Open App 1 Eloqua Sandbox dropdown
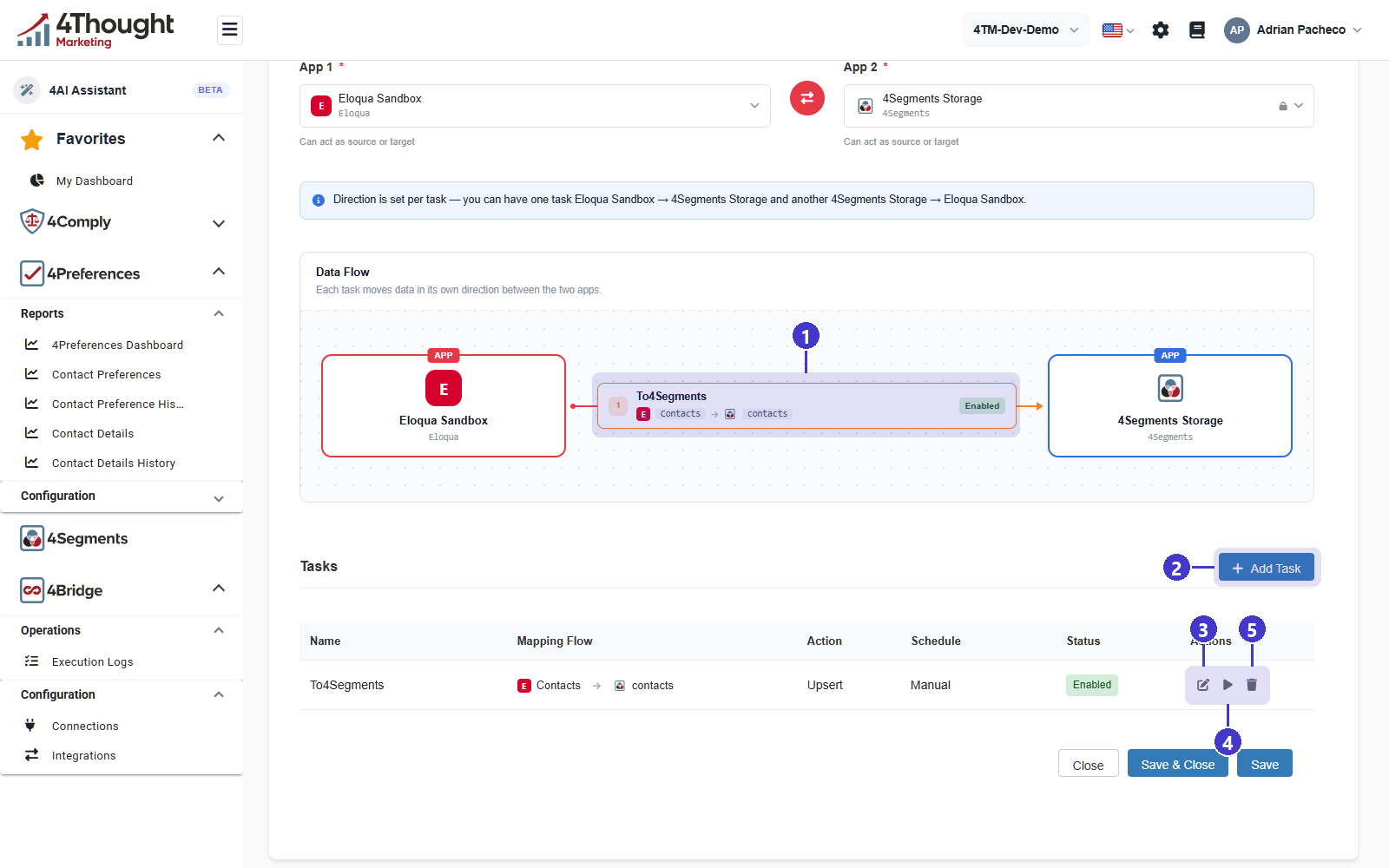Viewport: 1389px width, 868px height. click(535, 106)
